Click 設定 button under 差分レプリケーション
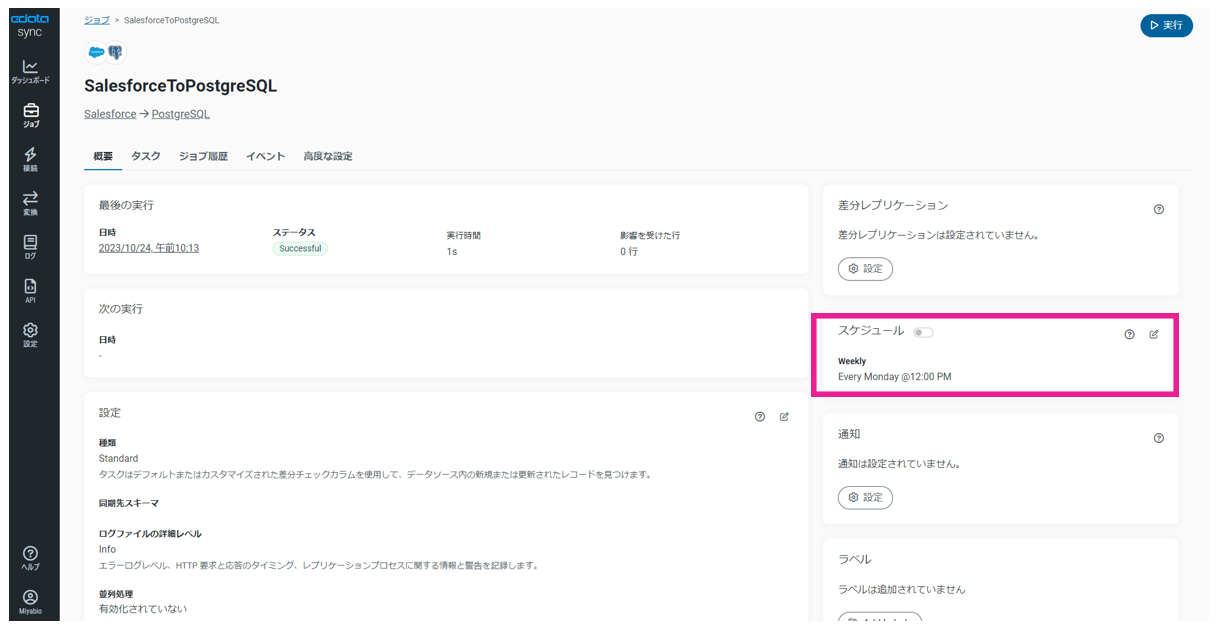This screenshot has height=630, width=1231. coord(865,269)
